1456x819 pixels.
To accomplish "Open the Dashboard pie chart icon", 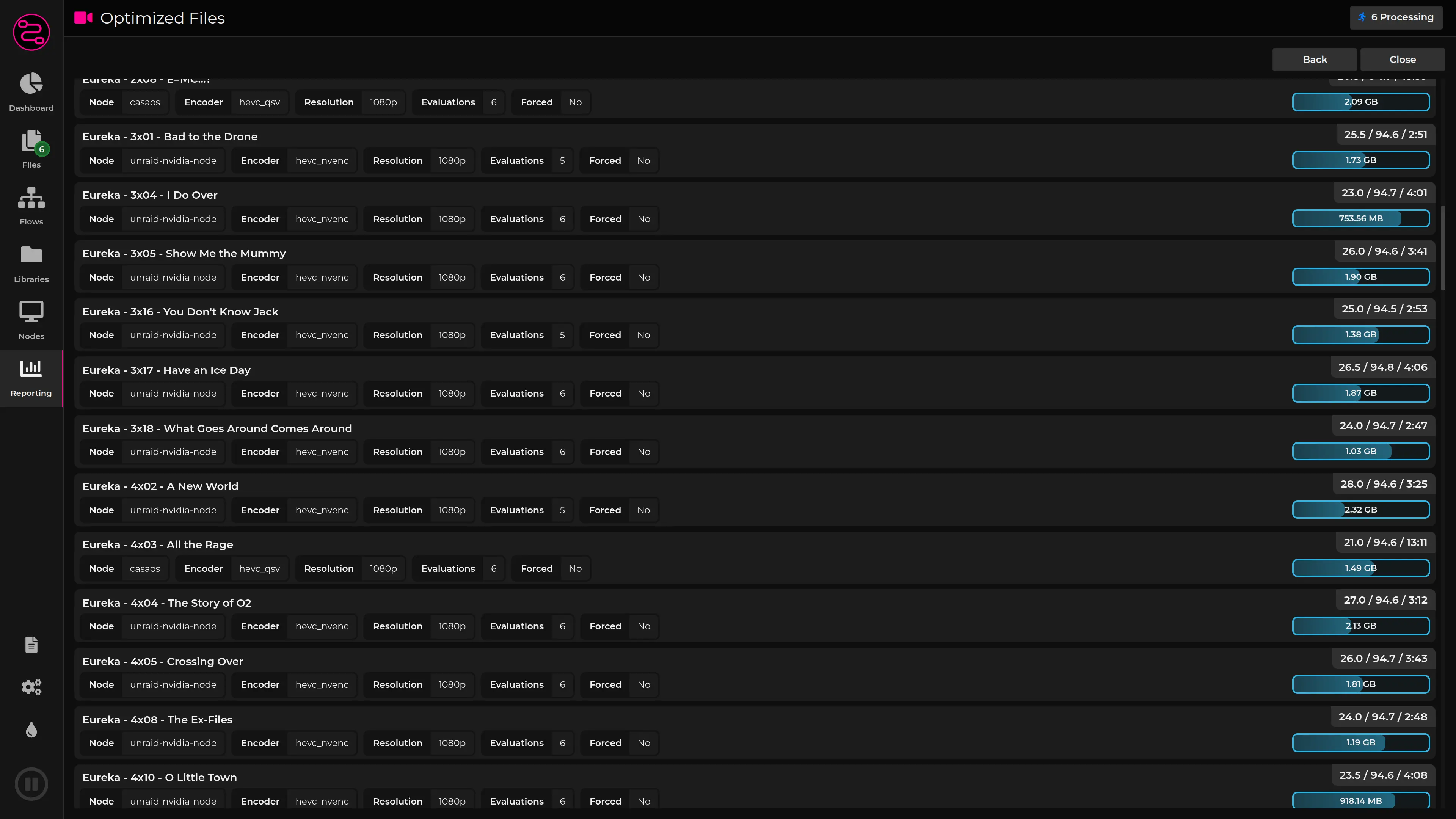I will 31,84.
